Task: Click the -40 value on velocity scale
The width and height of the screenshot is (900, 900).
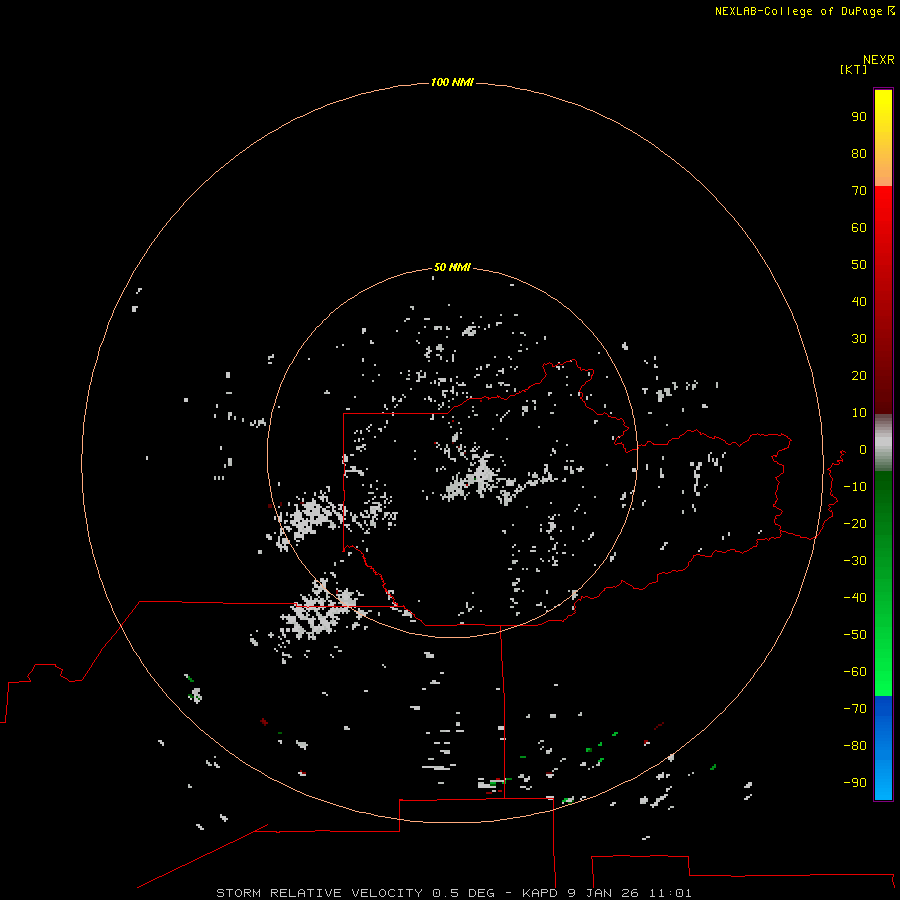Action: [855, 598]
